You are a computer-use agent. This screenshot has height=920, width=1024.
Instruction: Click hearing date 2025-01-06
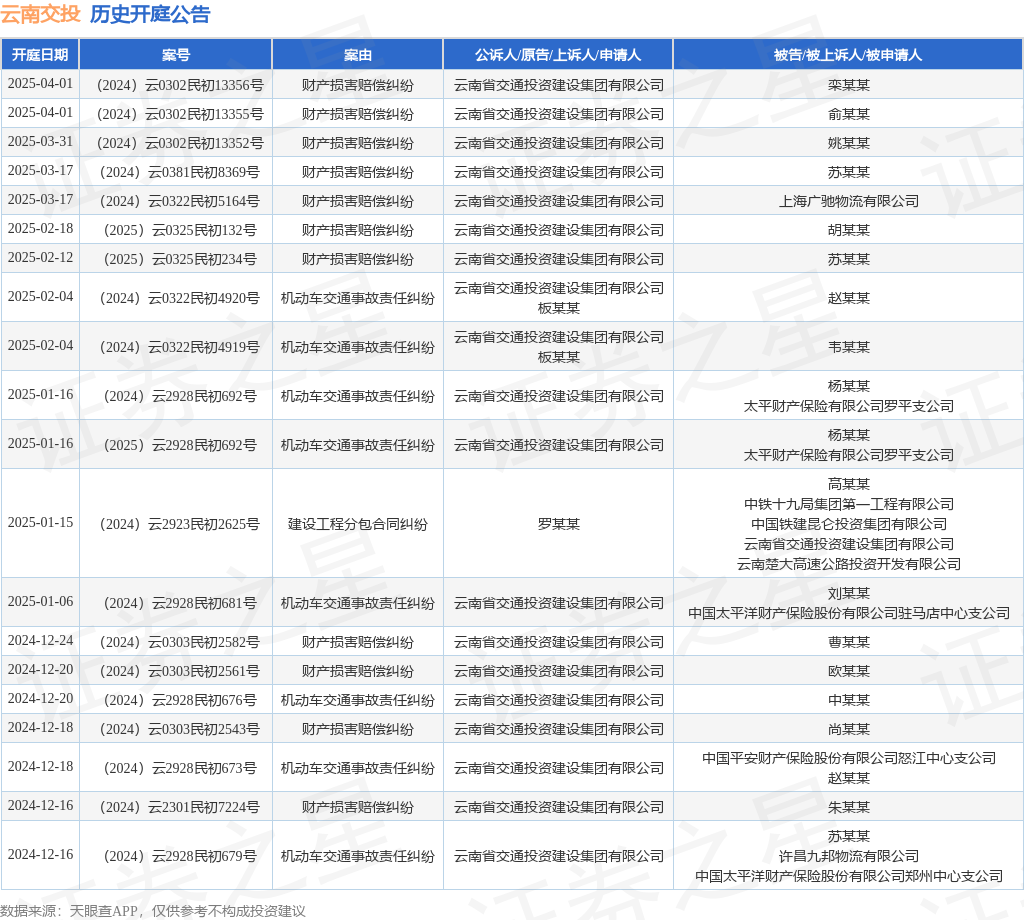[40, 601]
